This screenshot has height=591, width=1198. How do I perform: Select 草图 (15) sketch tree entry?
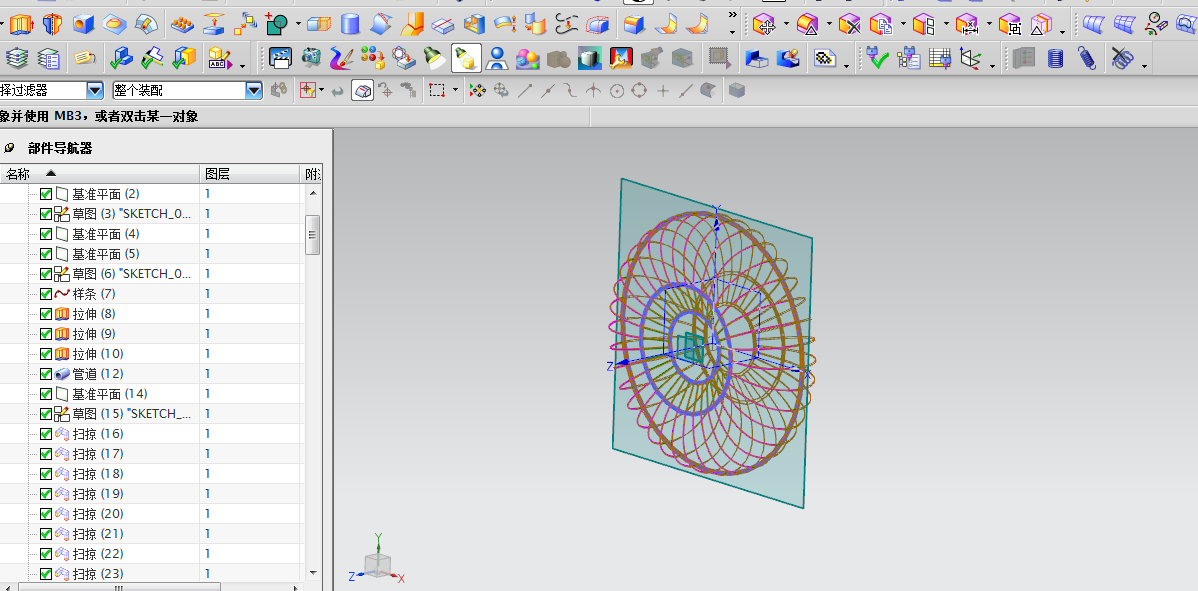(131, 414)
